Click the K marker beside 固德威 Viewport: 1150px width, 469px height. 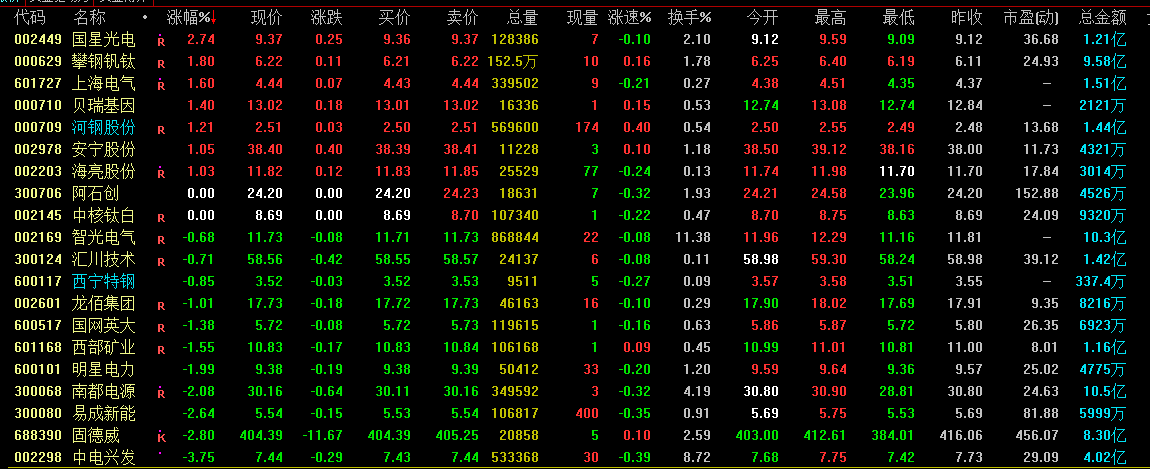tap(161, 437)
